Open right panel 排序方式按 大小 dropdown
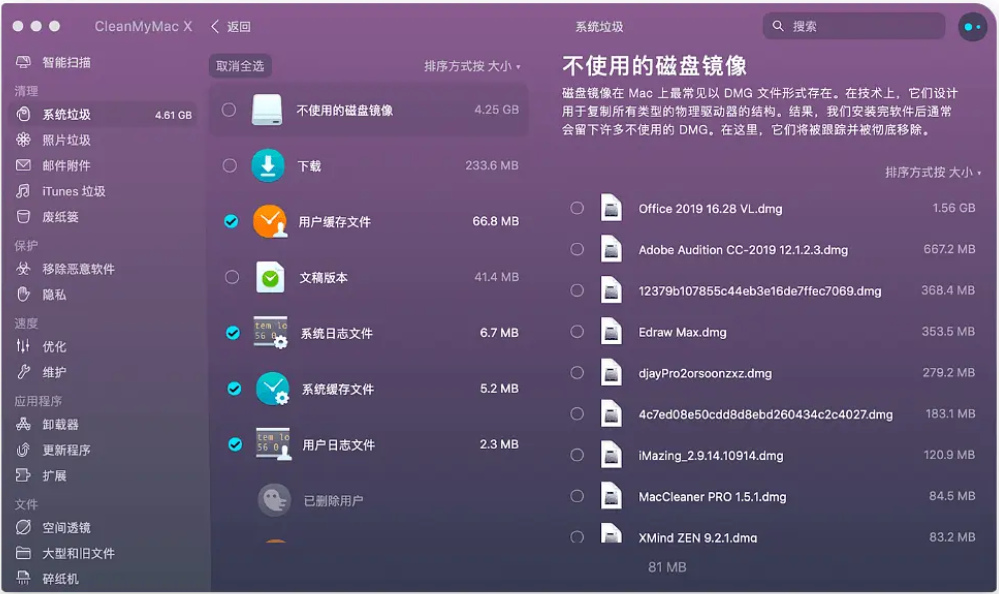999x594 pixels. click(x=933, y=173)
